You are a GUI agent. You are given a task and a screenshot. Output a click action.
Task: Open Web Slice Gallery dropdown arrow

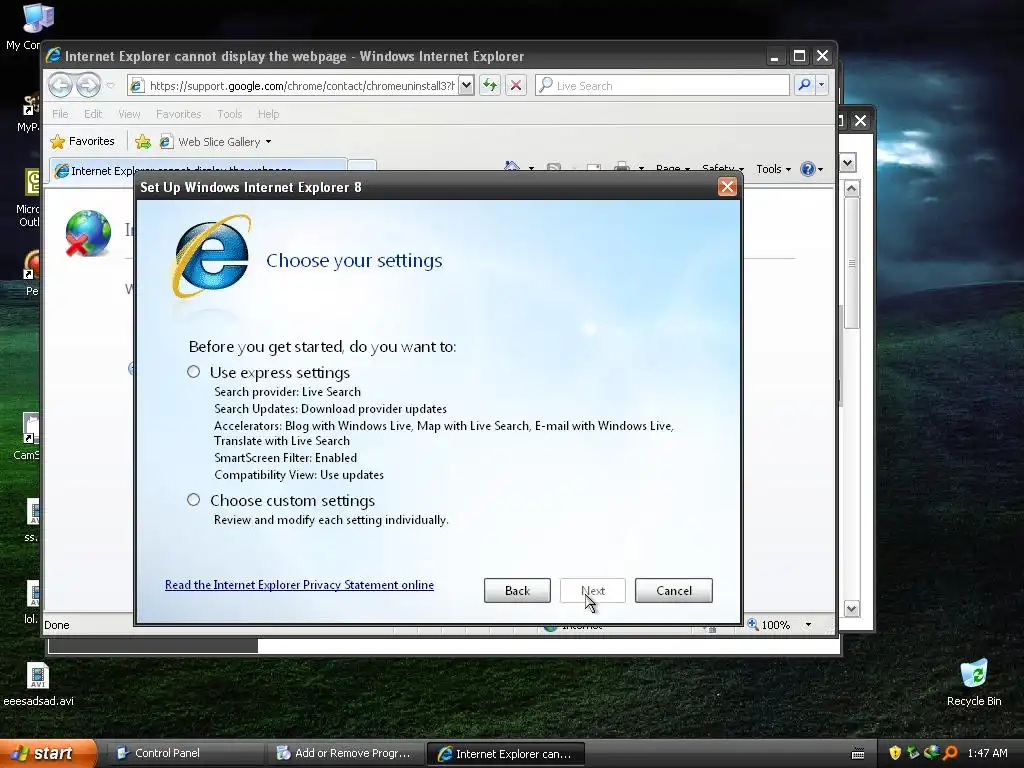pos(268,142)
